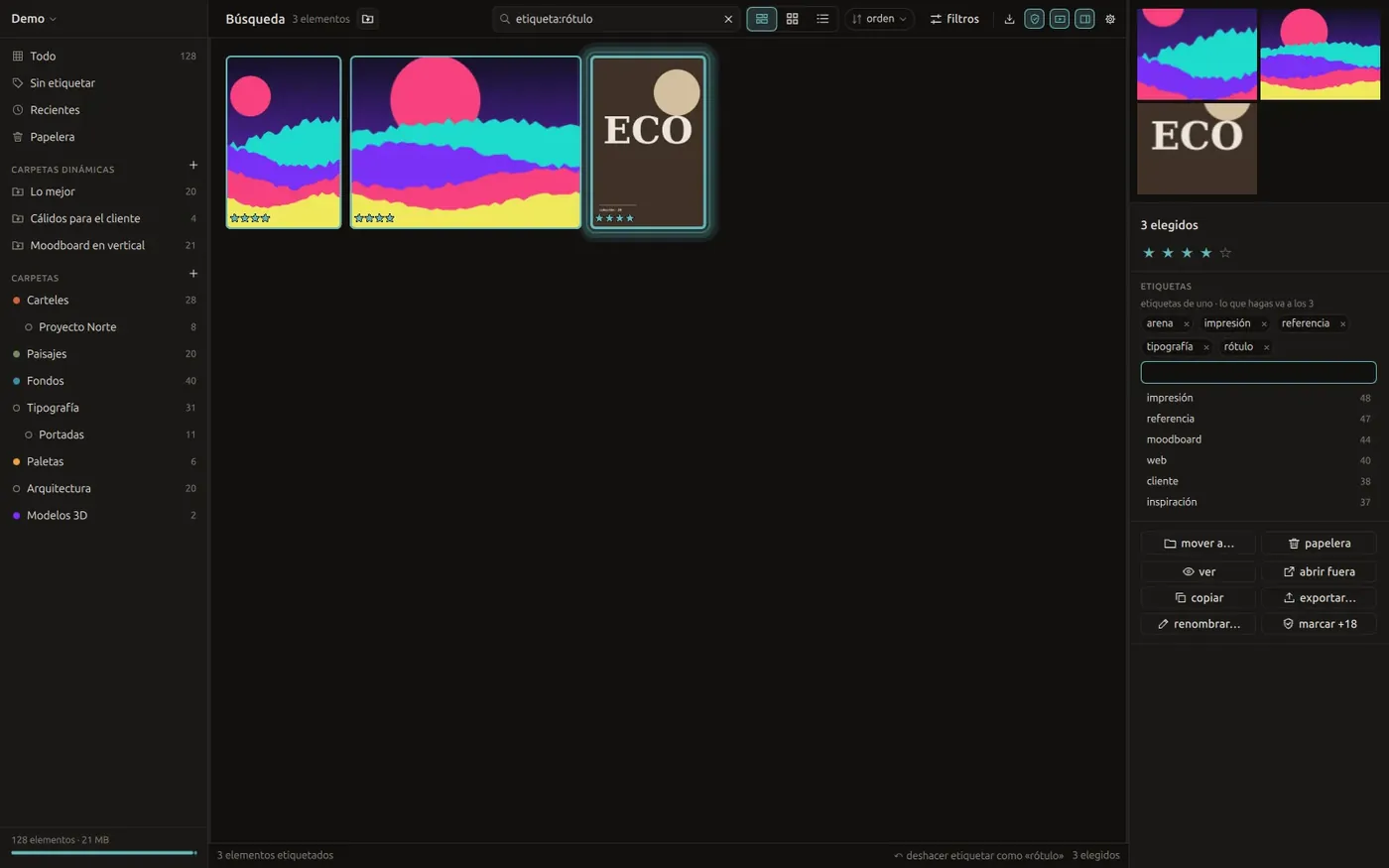
Task: Toggle the slideshow preview button
Action: coord(1060,19)
